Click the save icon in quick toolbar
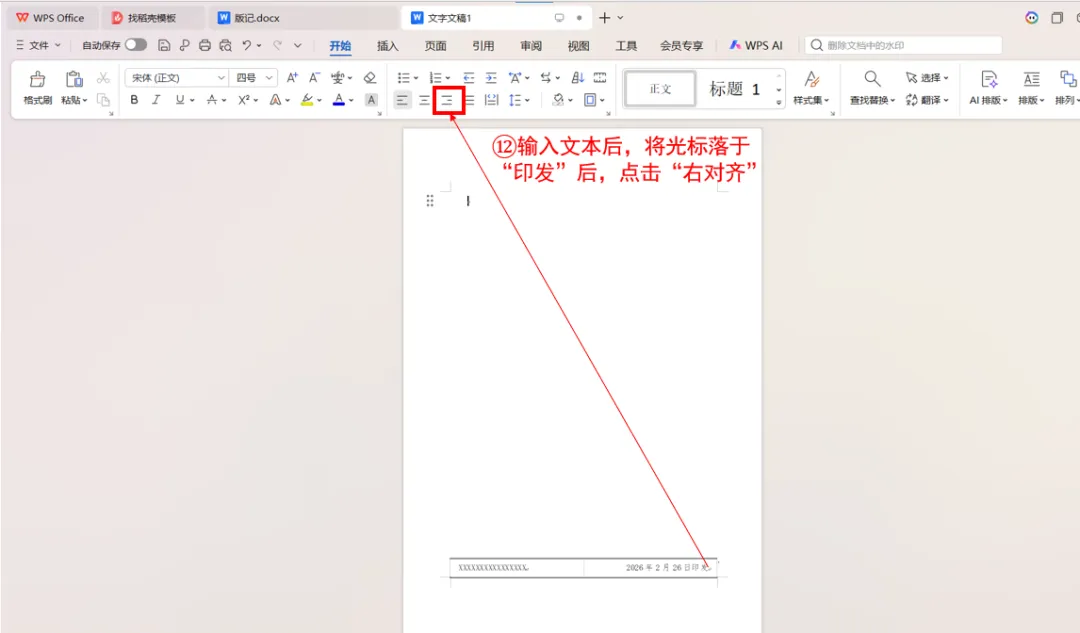This screenshot has height=633, width=1080. tap(164, 45)
